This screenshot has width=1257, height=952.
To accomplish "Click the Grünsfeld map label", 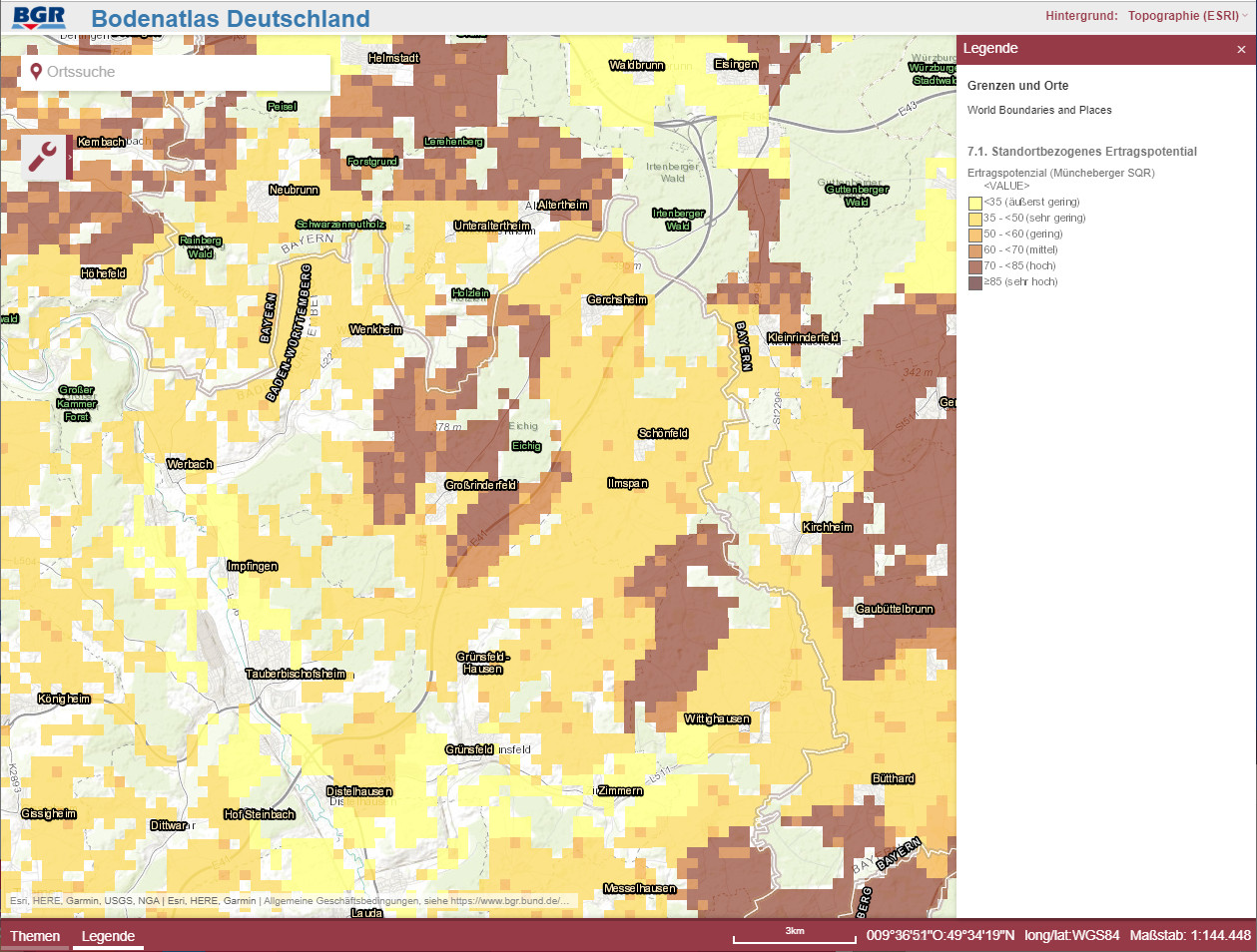I will coord(469,749).
